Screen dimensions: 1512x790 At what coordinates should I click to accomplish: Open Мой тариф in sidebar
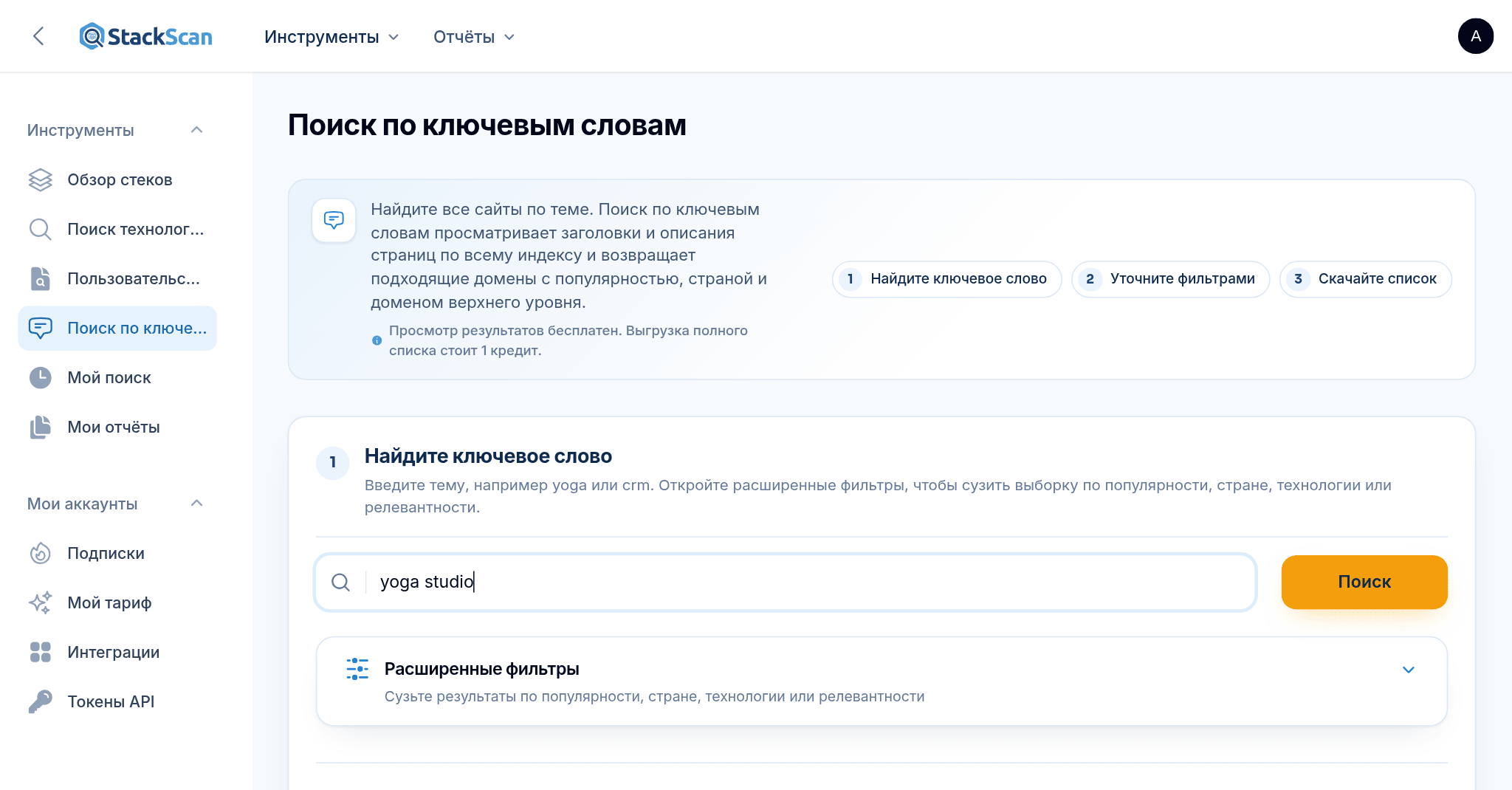[x=117, y=603]
